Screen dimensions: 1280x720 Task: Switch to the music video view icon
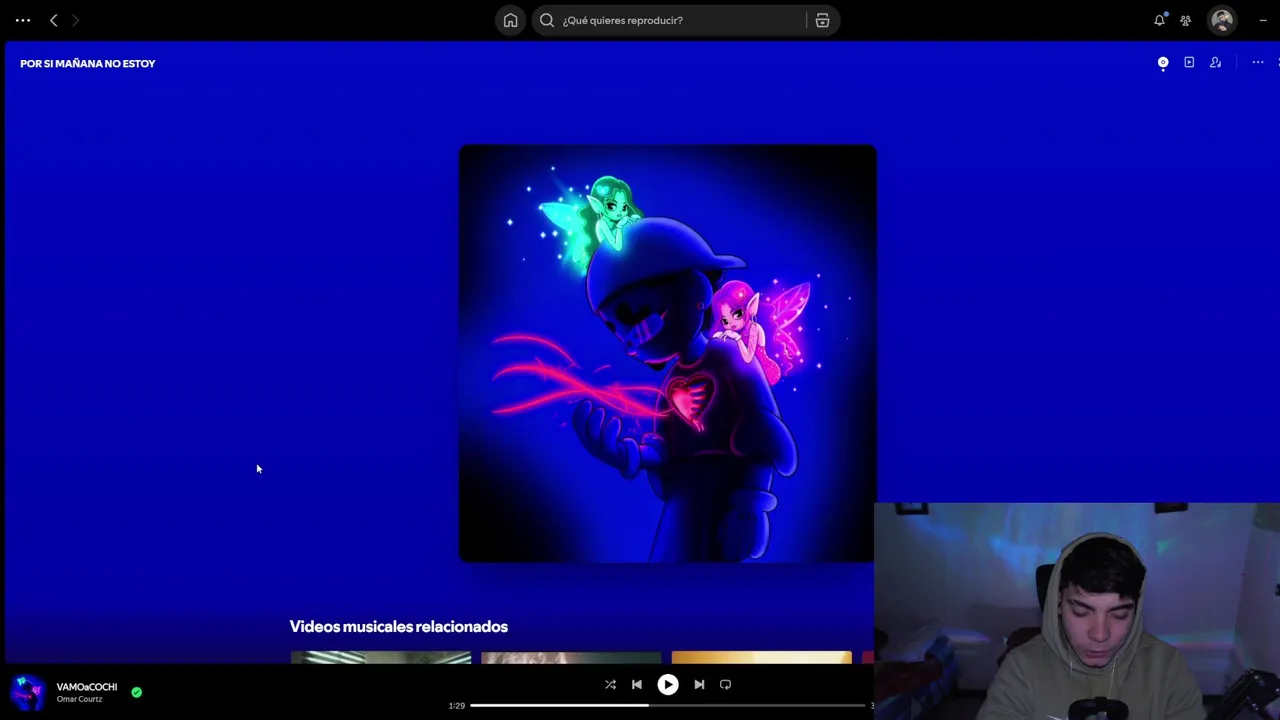(x=1189, y=63)
